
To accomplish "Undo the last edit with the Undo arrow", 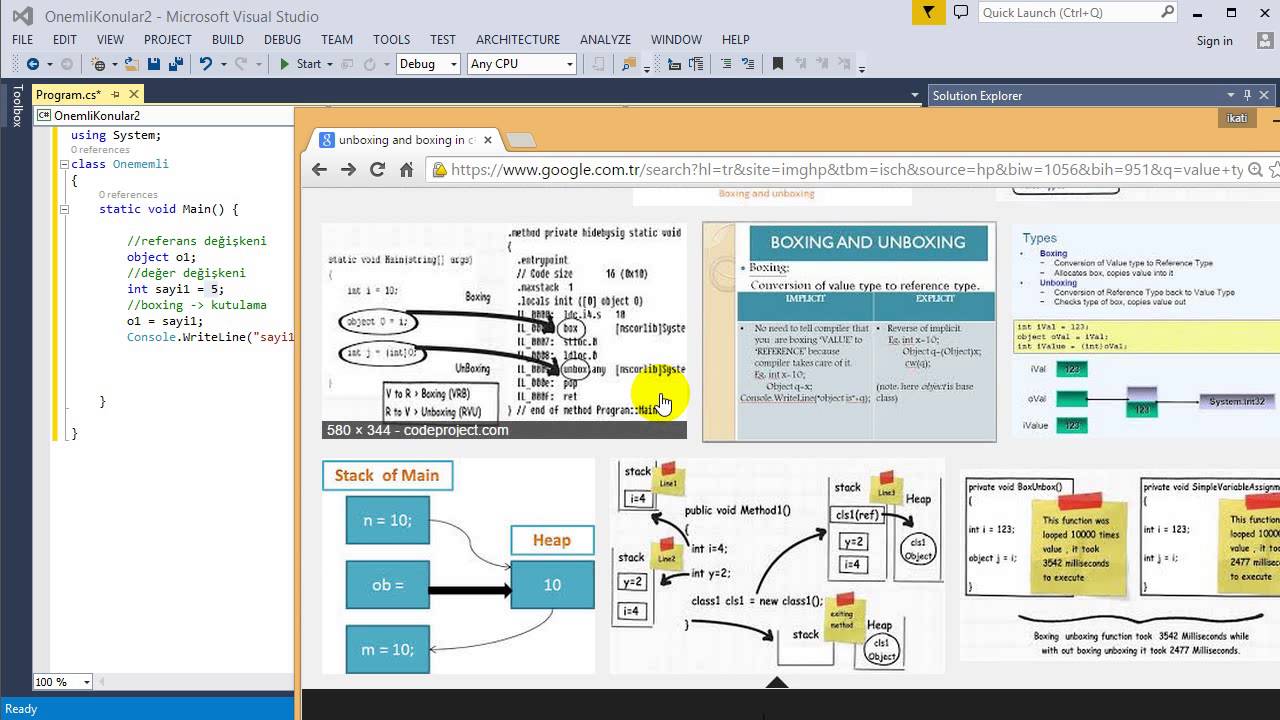I will [205, 64].
